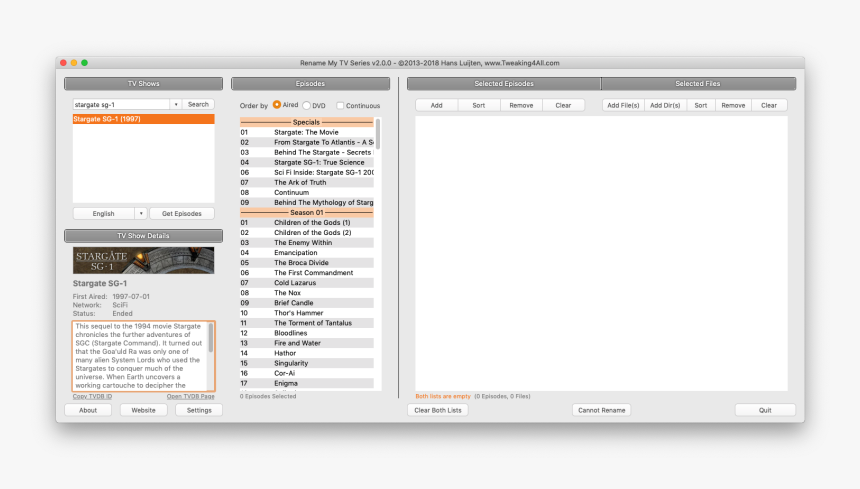Click the English language selector
Viewport: 860px width, 489px height.
[104, 213]
